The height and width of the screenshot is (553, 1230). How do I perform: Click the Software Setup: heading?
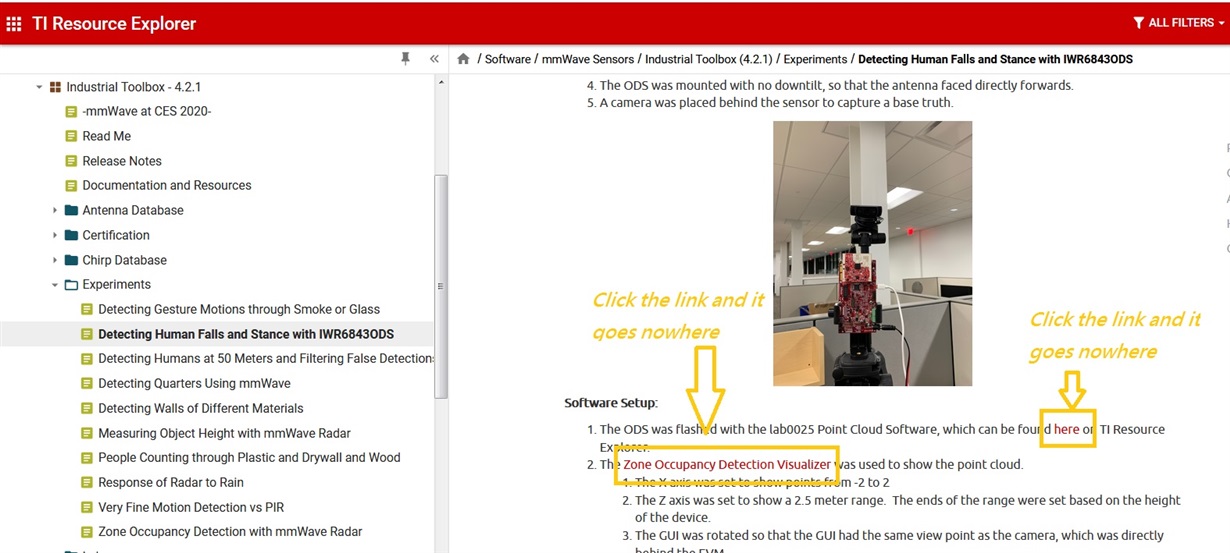611,403
